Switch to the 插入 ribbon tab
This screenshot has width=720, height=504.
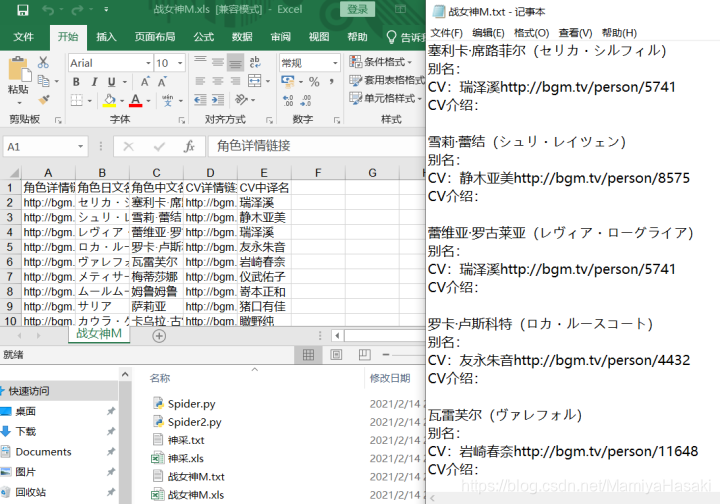[106, 37]
